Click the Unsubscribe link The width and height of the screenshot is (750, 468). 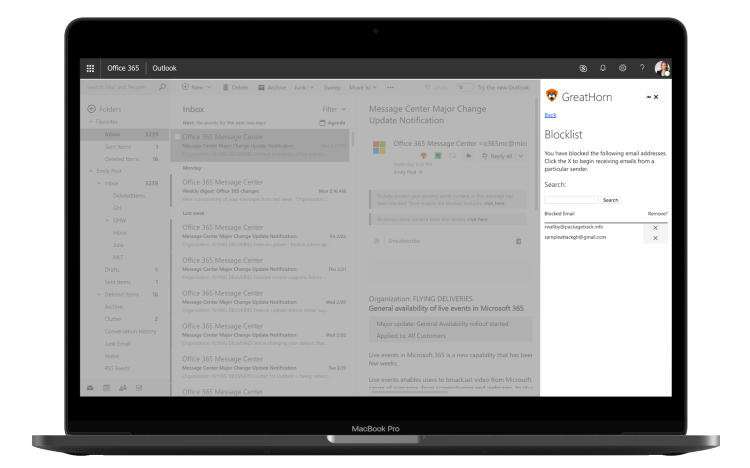click(404, 241)
